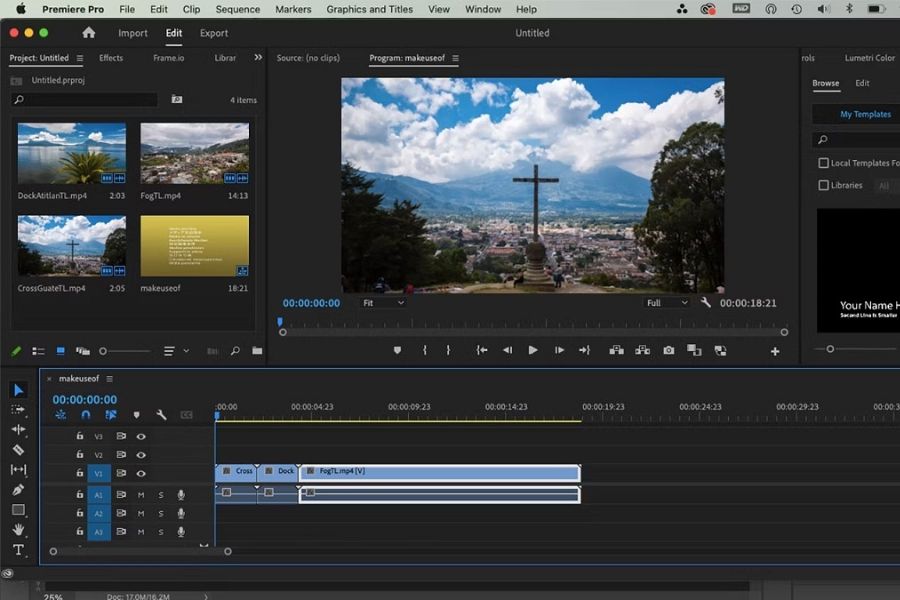Switch to the Lumetri Color tab
Viewport: 900px width, 600px height.
[869, 58]
